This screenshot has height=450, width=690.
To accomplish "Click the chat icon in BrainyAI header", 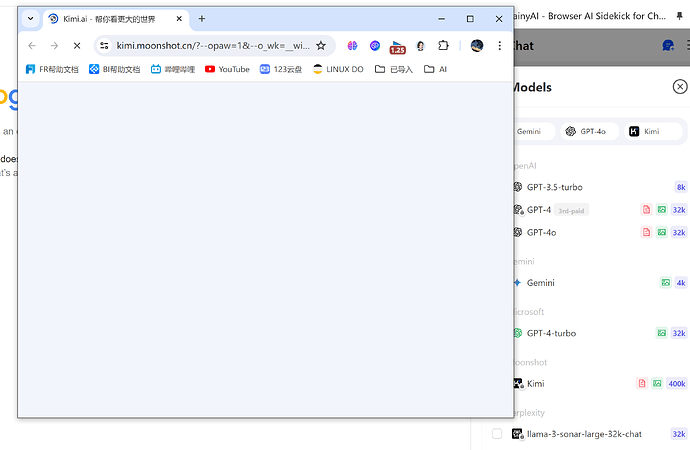I will click(668, 45).
